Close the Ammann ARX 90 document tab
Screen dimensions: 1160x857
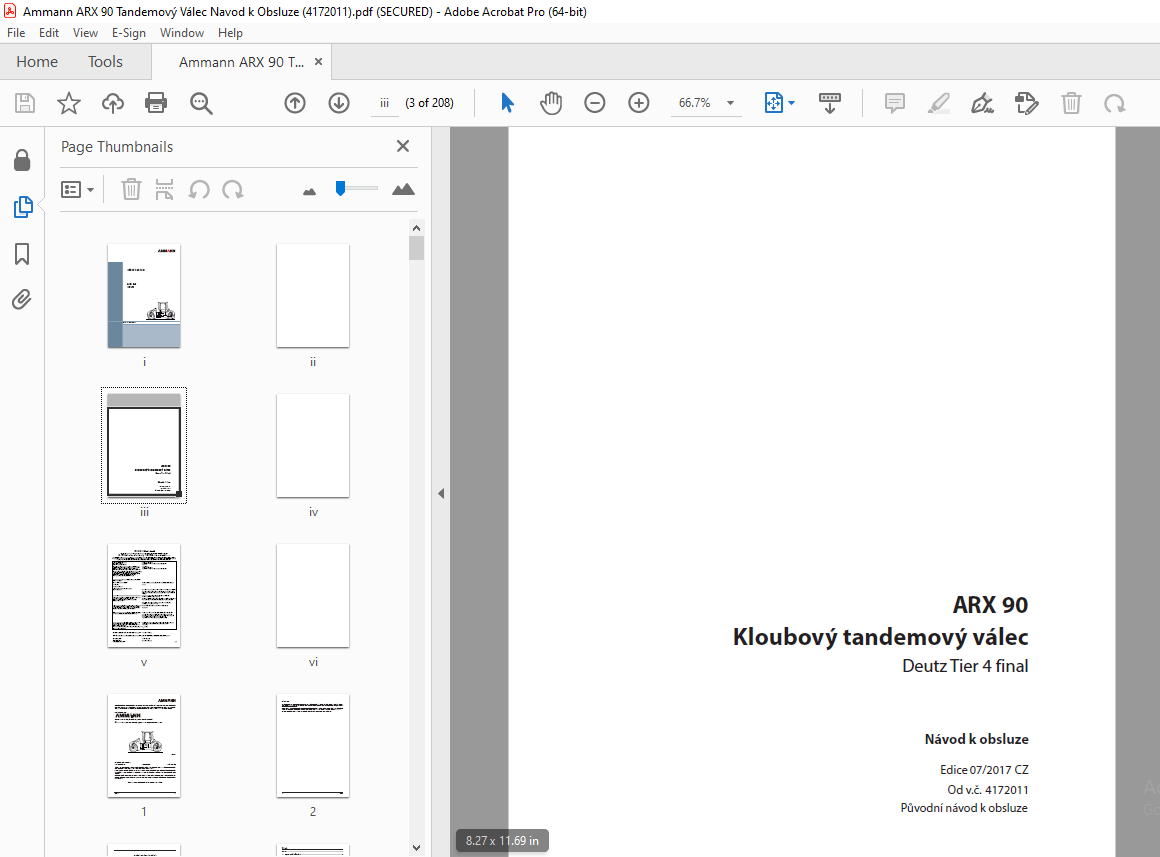[x=318, y=61]
